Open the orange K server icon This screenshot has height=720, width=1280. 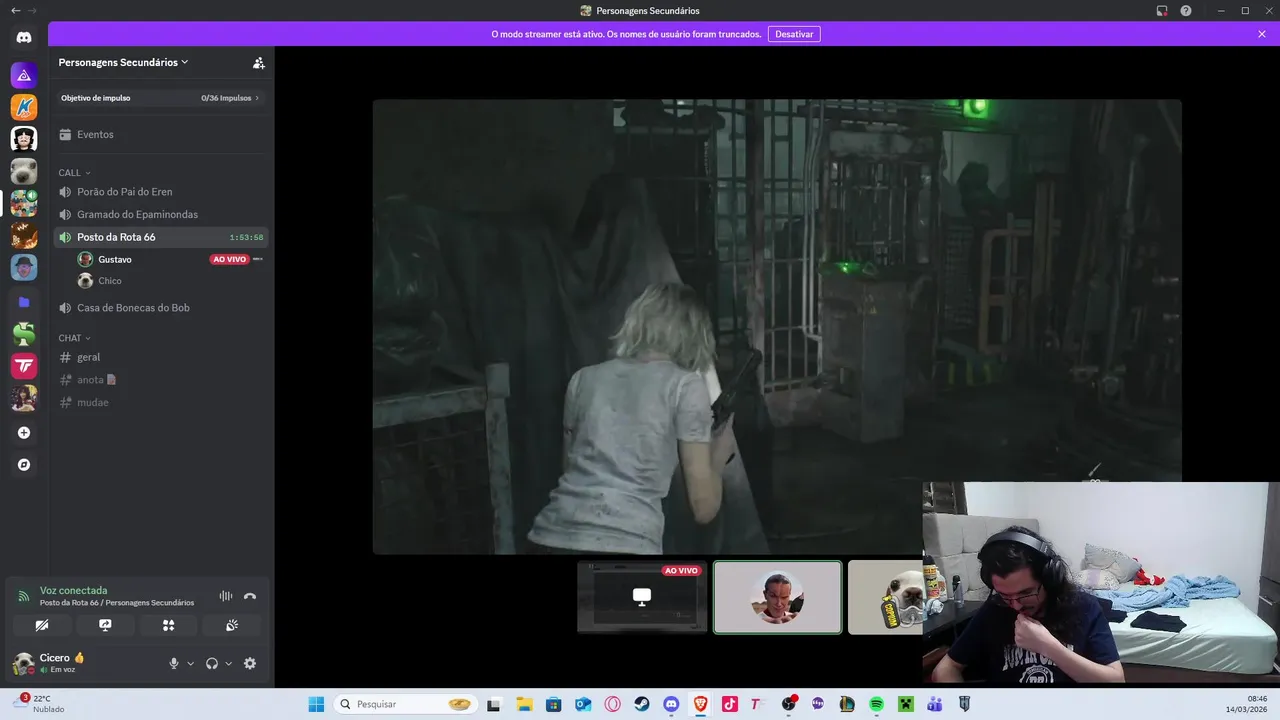[x=24, y=107]
